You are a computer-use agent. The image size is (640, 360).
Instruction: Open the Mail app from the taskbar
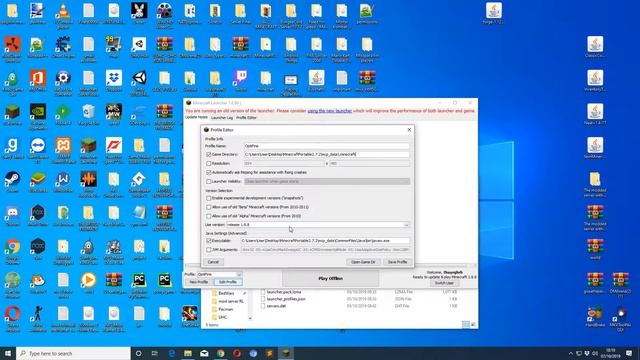click(x=204, y=353)
